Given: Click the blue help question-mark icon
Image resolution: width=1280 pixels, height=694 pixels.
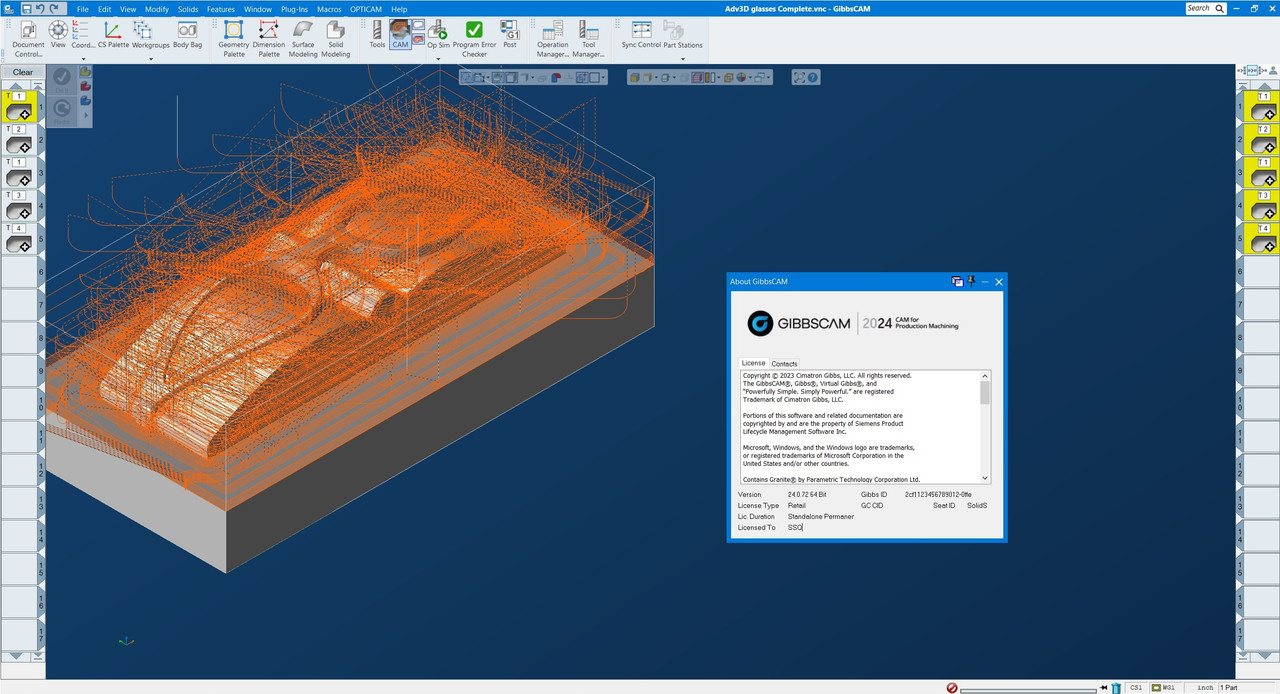Looking at the screenshot, I should point(813,77).
